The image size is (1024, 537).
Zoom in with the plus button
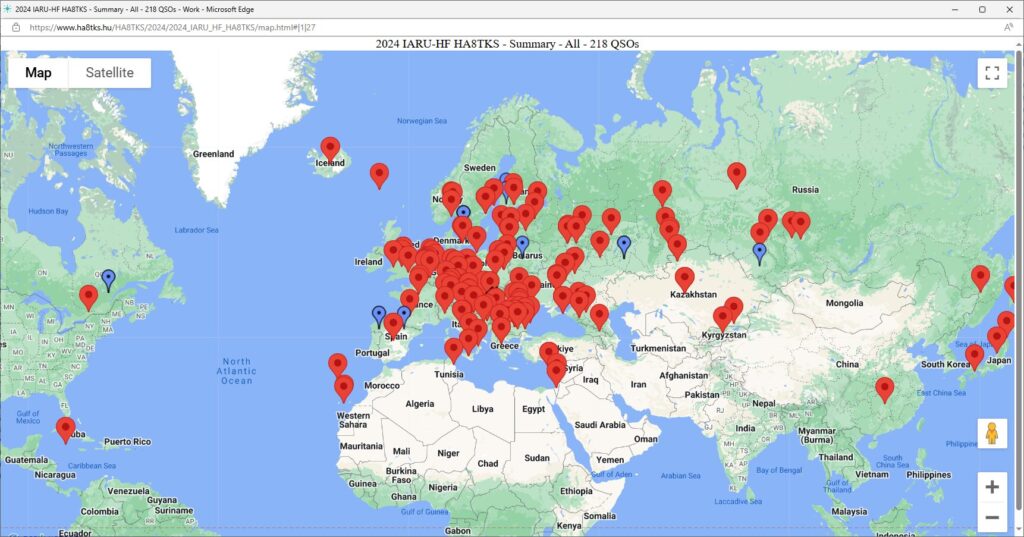991,487
